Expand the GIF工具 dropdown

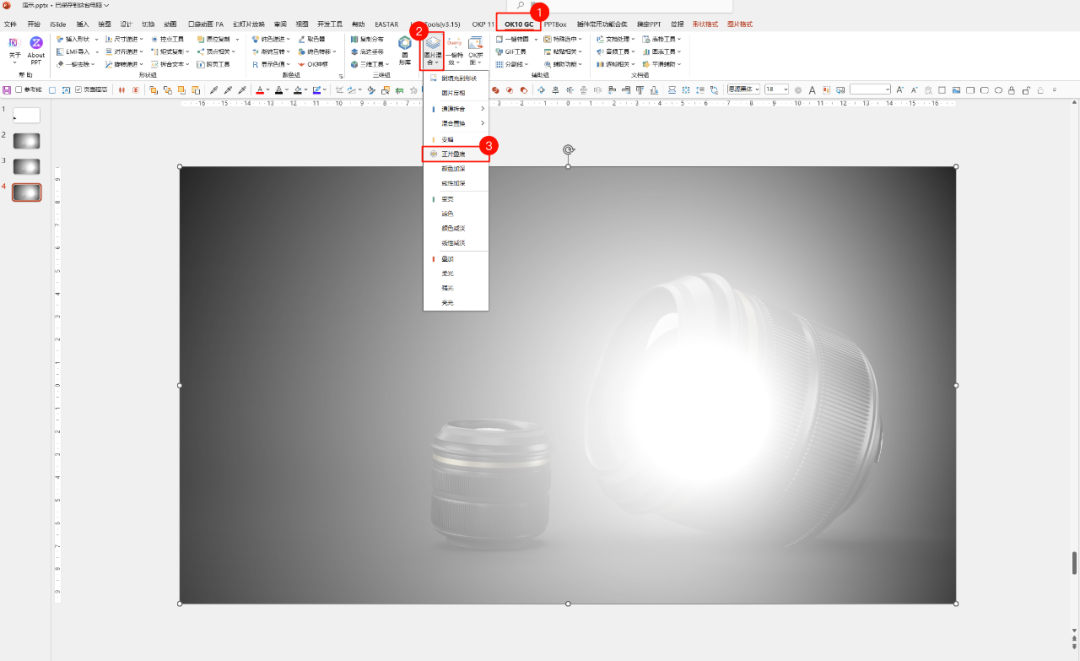(x=519, y=51)
